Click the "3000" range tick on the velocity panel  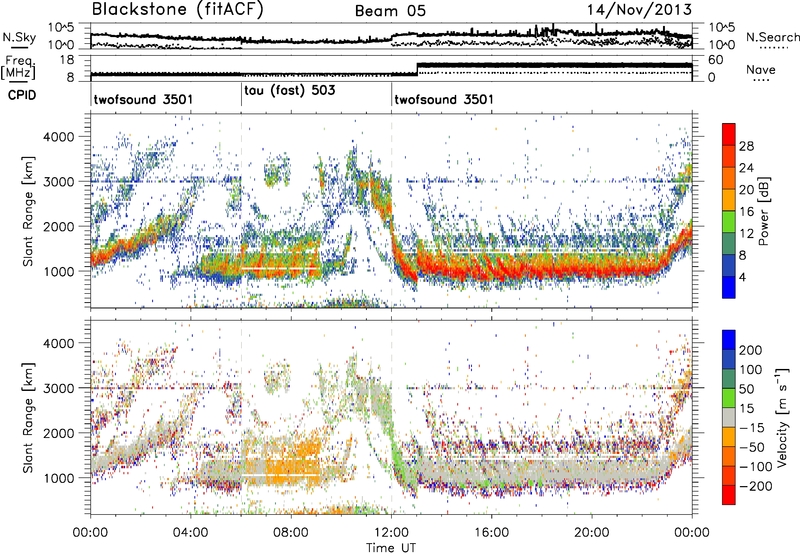click(58, 388)
